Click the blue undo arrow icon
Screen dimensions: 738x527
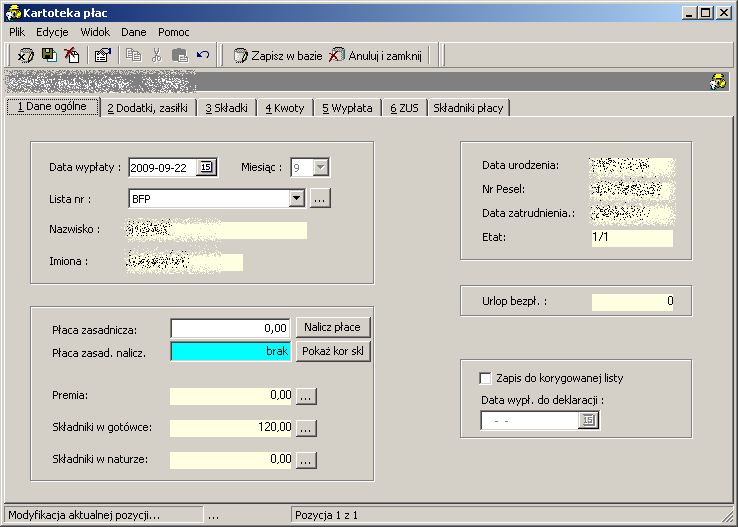[203, 55]
